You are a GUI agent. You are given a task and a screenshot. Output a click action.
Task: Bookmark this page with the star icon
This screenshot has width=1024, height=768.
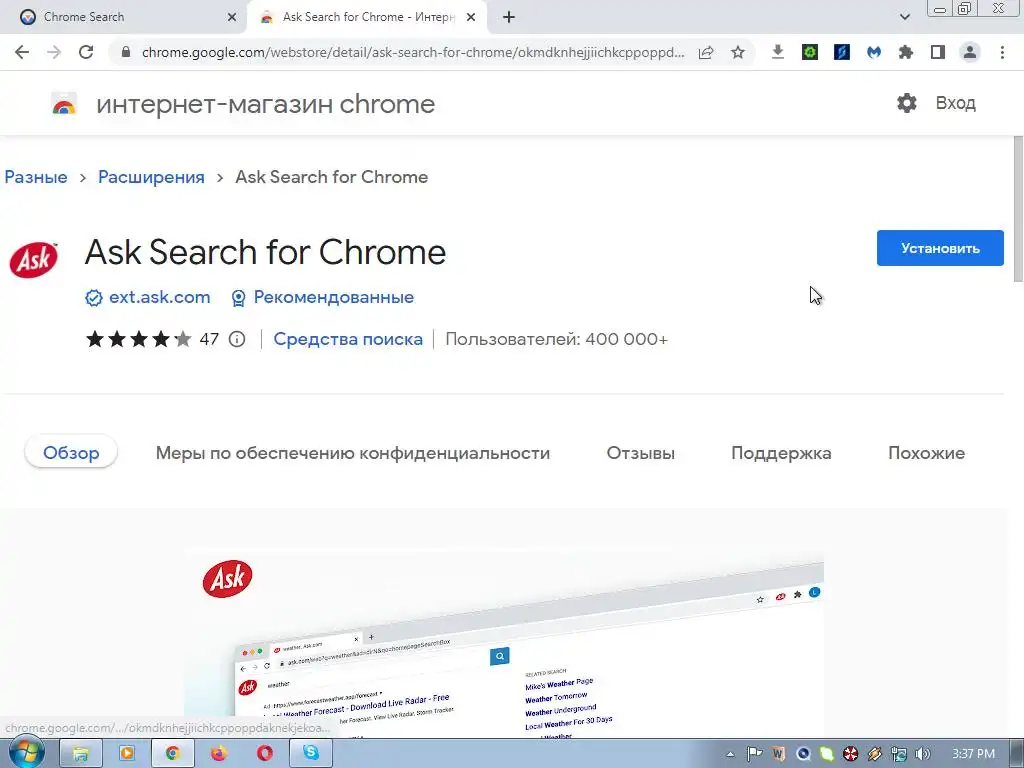tap(738, 52)
